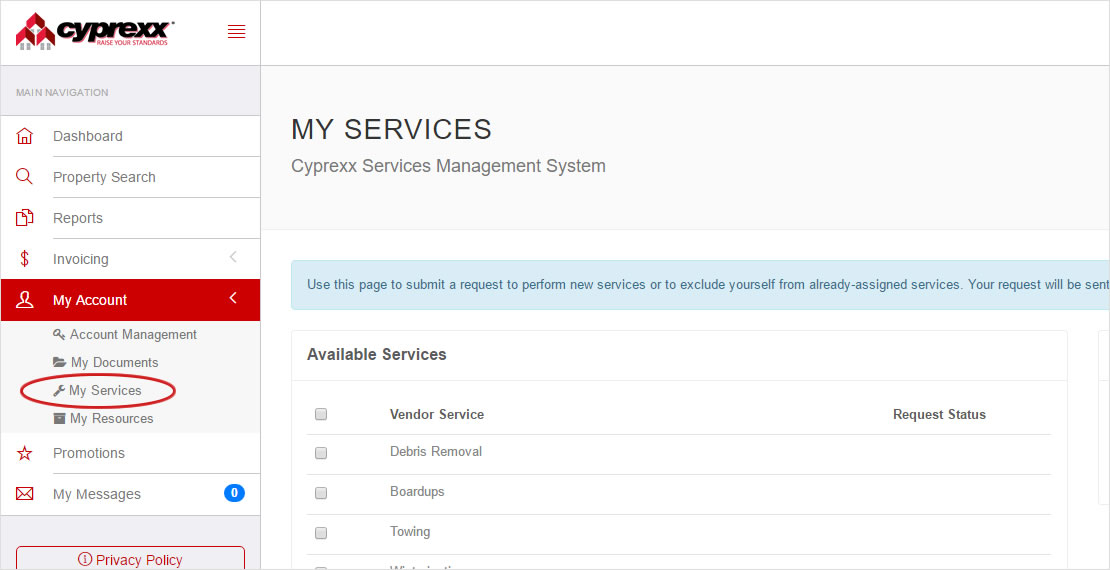Screen dimensions: 1110x570
Task: Click the My Messages envelope icon
Action: pyautogui.click(x=25, y=494)
